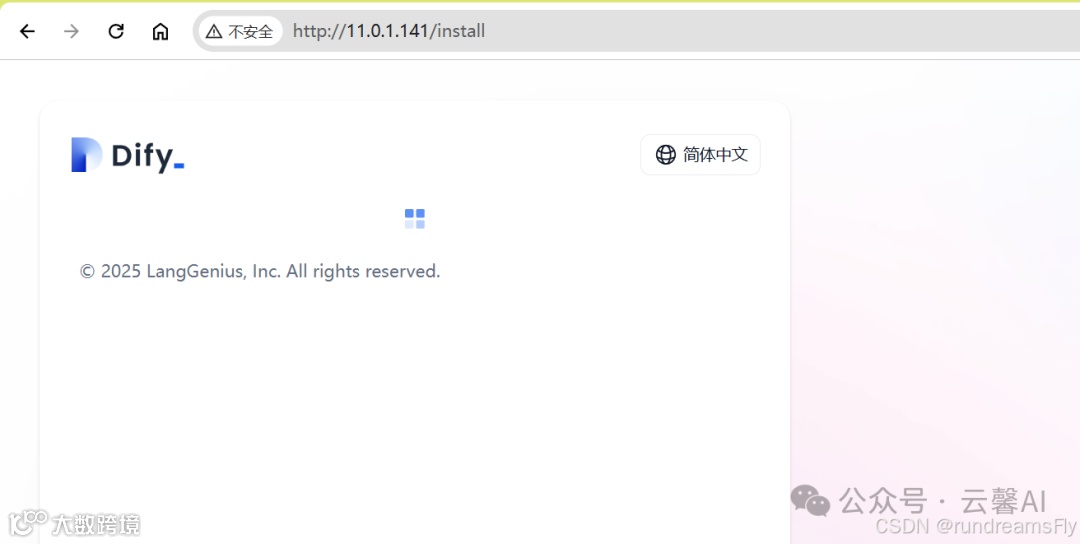The width and height of the screenshot is (1080, 544).
Task: Click the 公众号 云馨AI watermark text
Action: point(942,501)
